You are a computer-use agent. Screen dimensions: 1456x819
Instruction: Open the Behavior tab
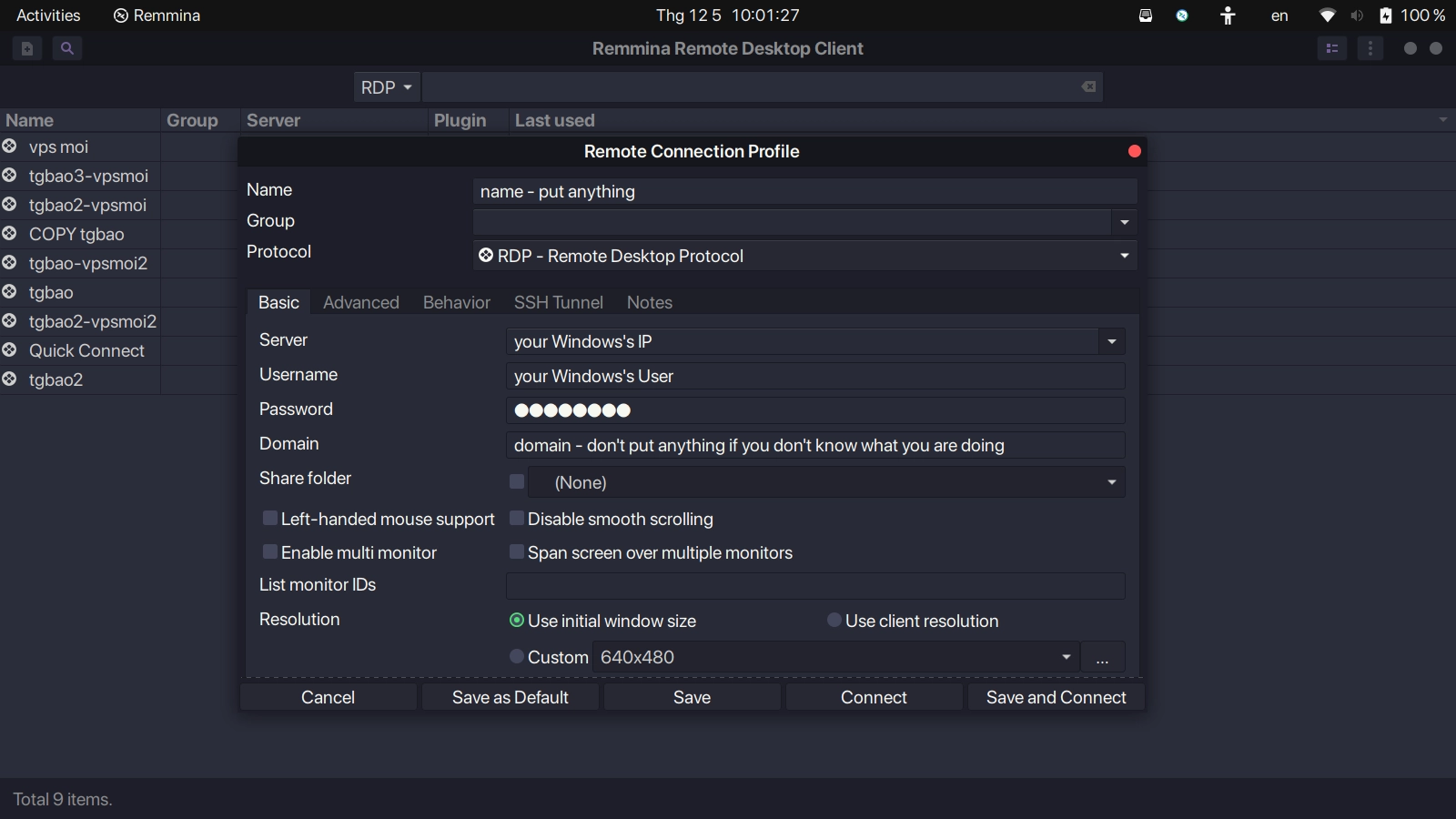[x=457, y=302]
